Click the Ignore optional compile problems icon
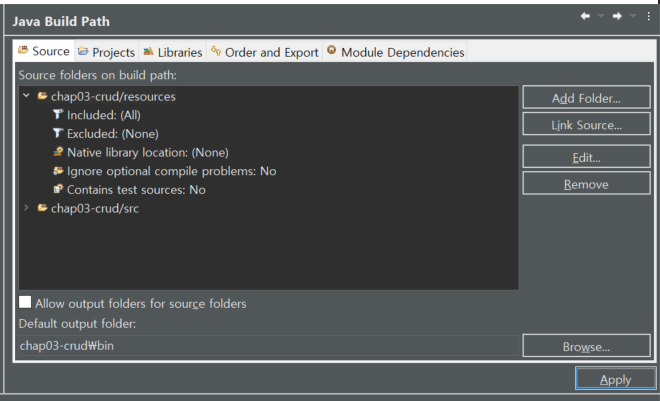The width and height of the screenshot is (660, 401). click(58, 170)
